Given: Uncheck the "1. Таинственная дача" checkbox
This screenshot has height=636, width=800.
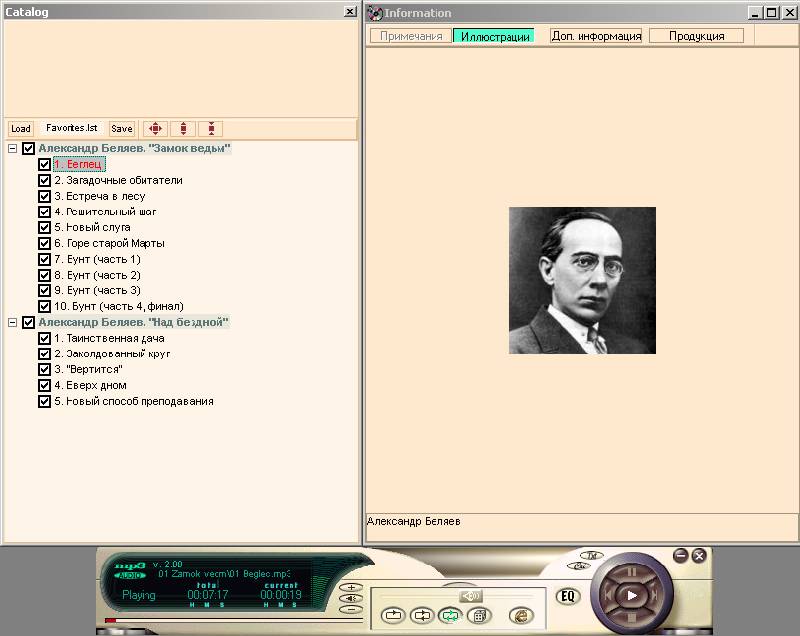Looking at the screenshot, I should [x=44, y=339].
